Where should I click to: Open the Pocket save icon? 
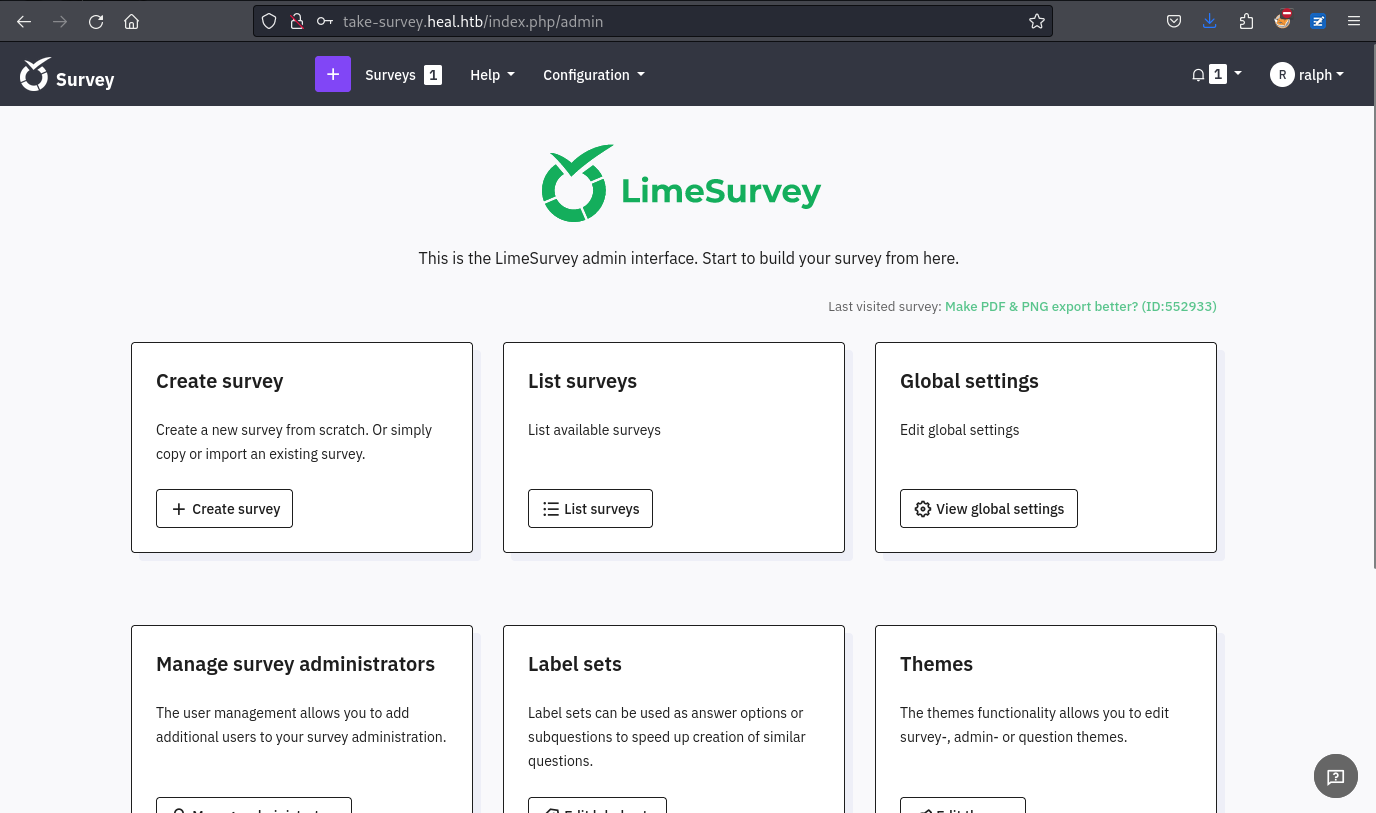coord(1174,21)
